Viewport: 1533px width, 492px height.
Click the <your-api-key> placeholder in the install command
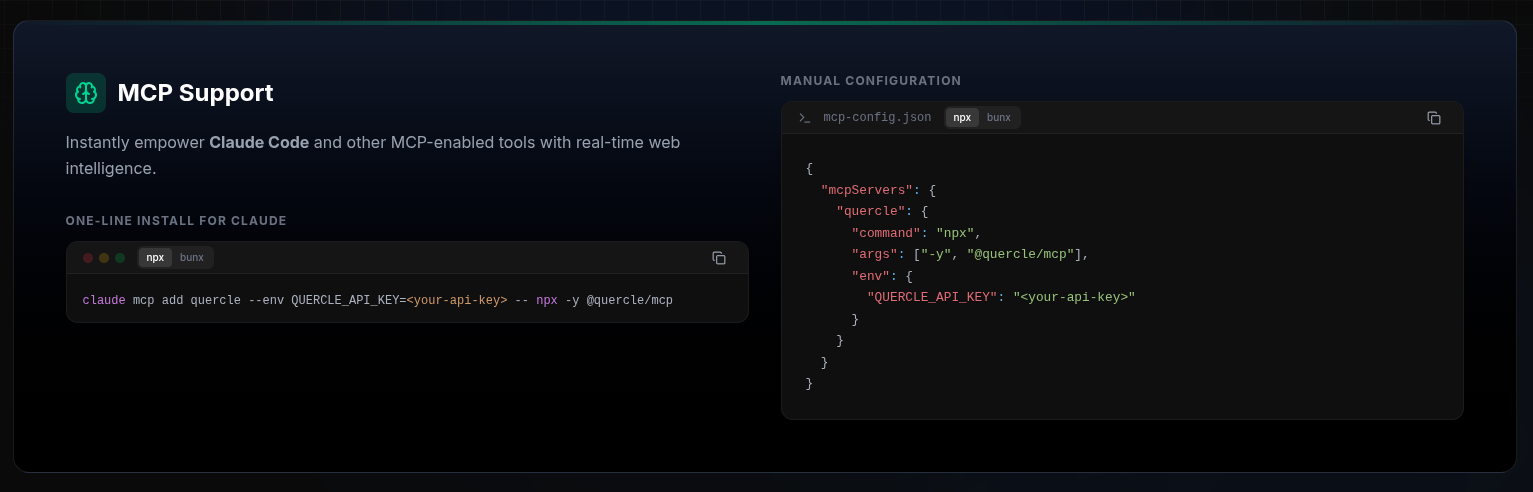(x=457, y=300)
